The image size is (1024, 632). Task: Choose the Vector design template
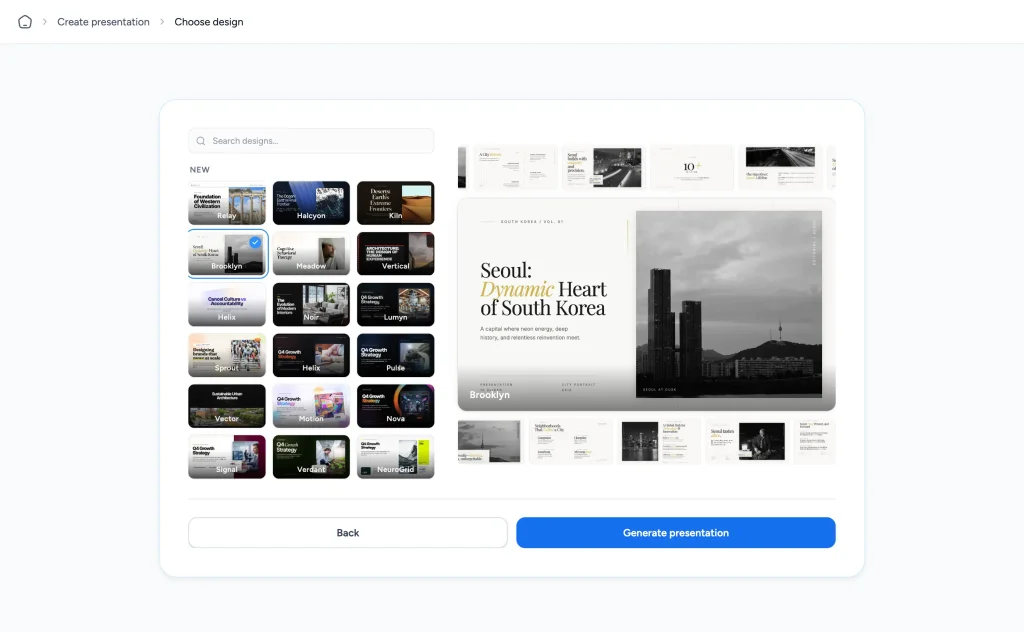point(227,406)
